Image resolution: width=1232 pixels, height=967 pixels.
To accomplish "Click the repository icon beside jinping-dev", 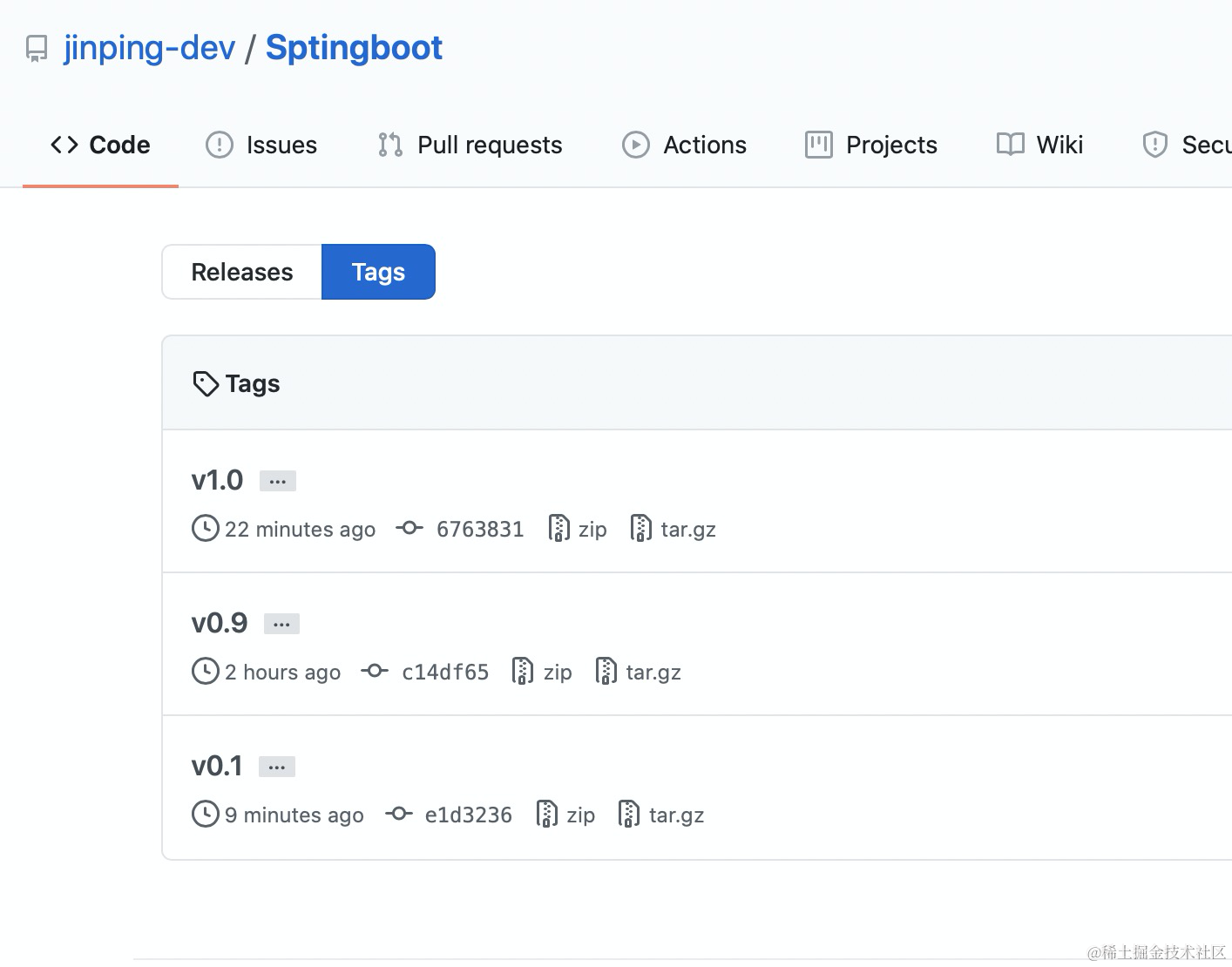I will [37, 49].
